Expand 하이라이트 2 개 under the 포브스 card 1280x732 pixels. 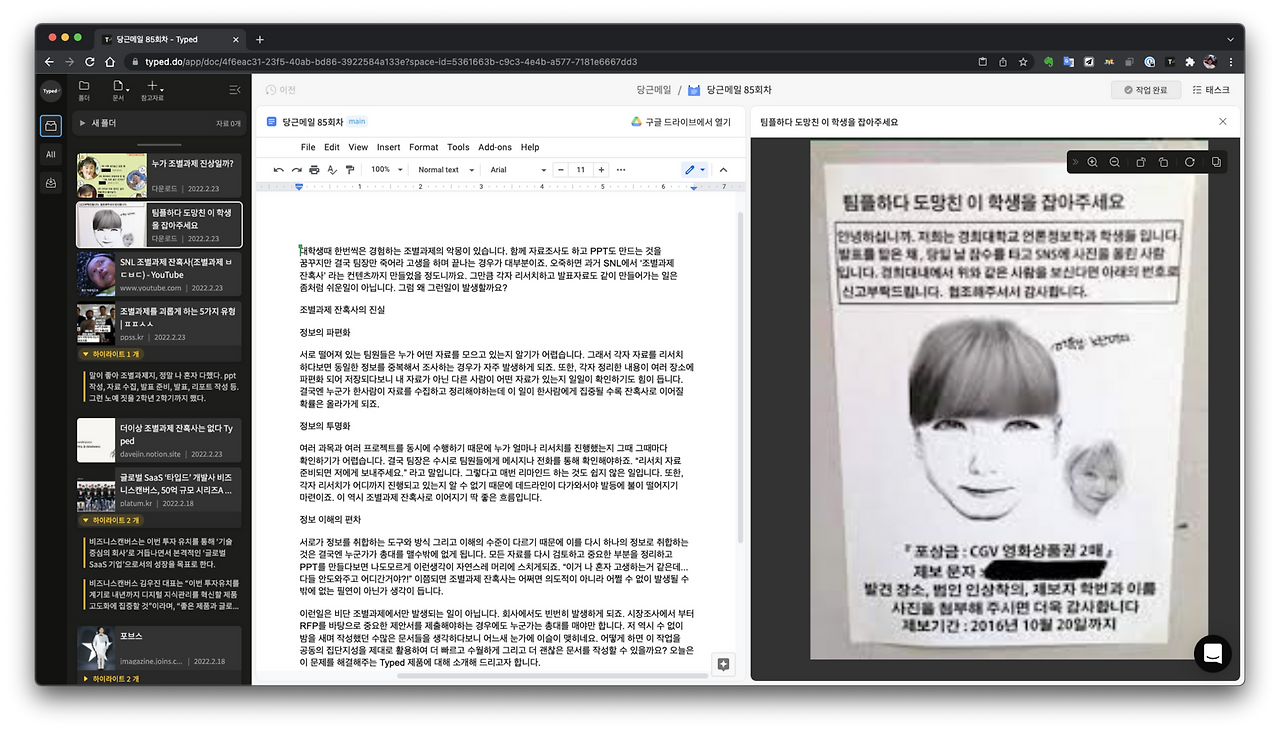click(110, 679)
